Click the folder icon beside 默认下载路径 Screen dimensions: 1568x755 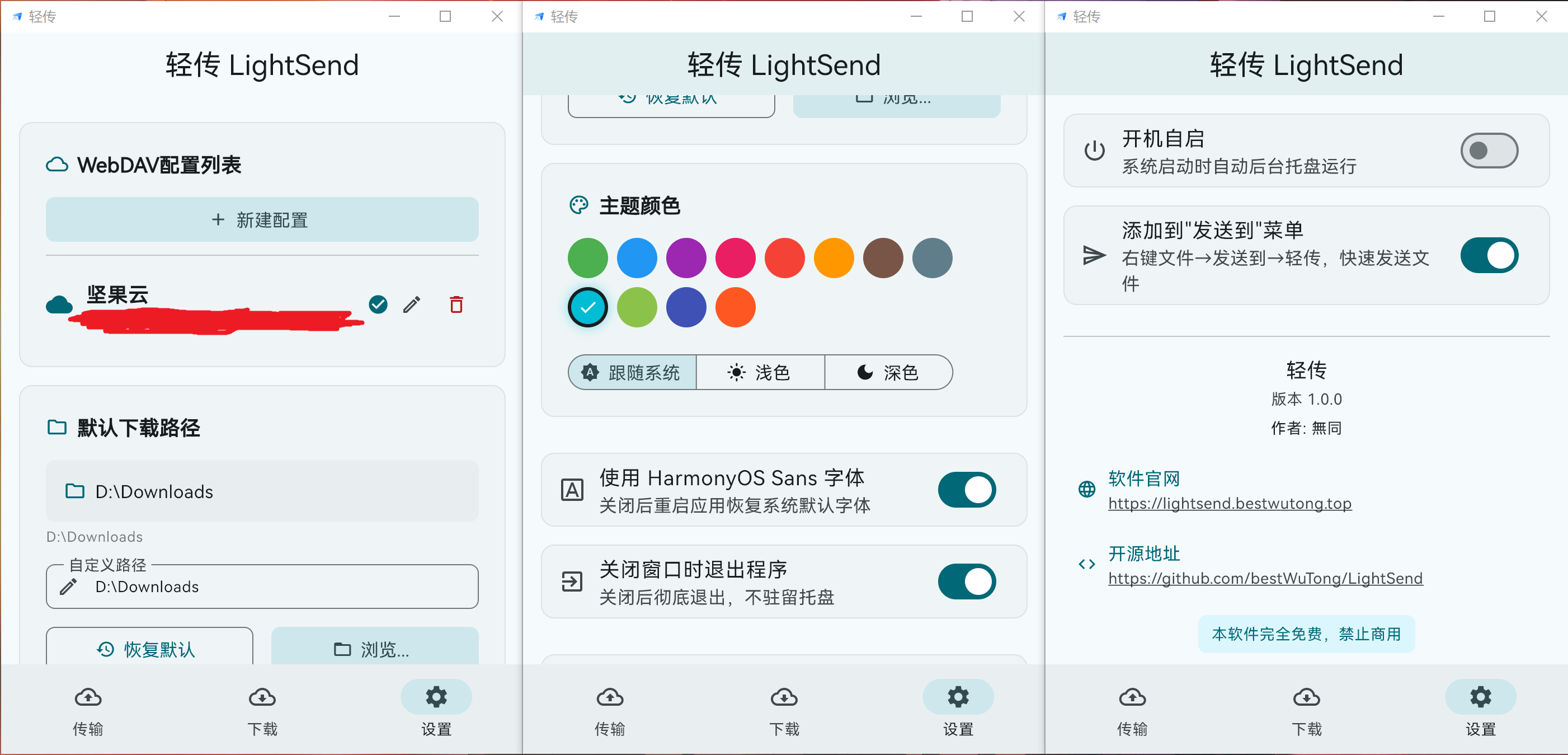pyautogui.click(x=57, y=428)
